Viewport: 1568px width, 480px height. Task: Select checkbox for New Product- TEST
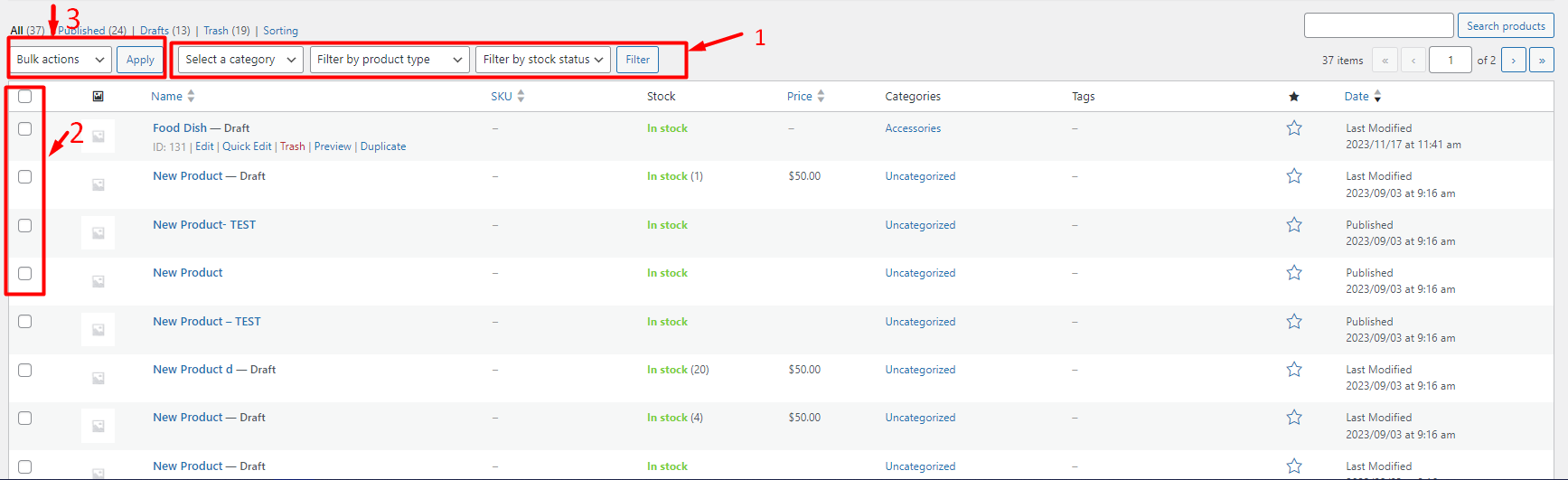(x=25, y=225)
